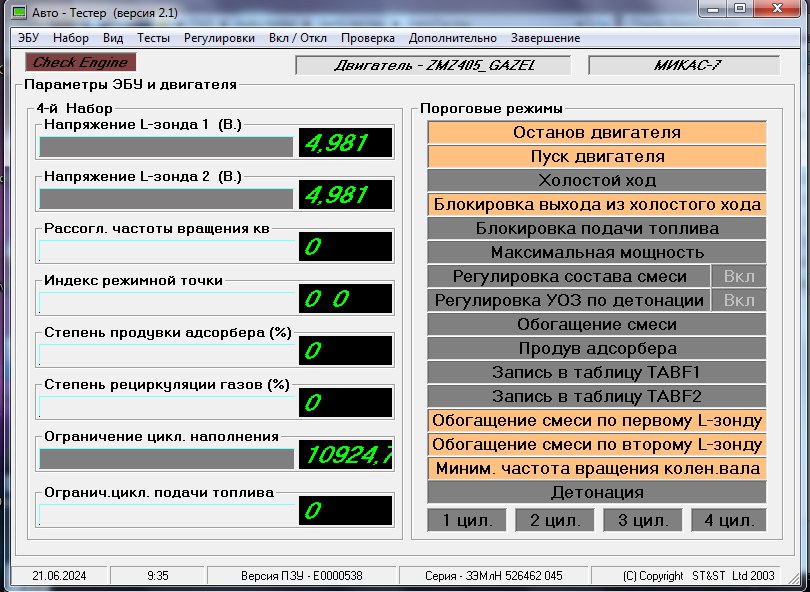Click Миним. частота вращения колен.вала indicator
This screenshot has height=592, width=810.
tap(597, 469)
